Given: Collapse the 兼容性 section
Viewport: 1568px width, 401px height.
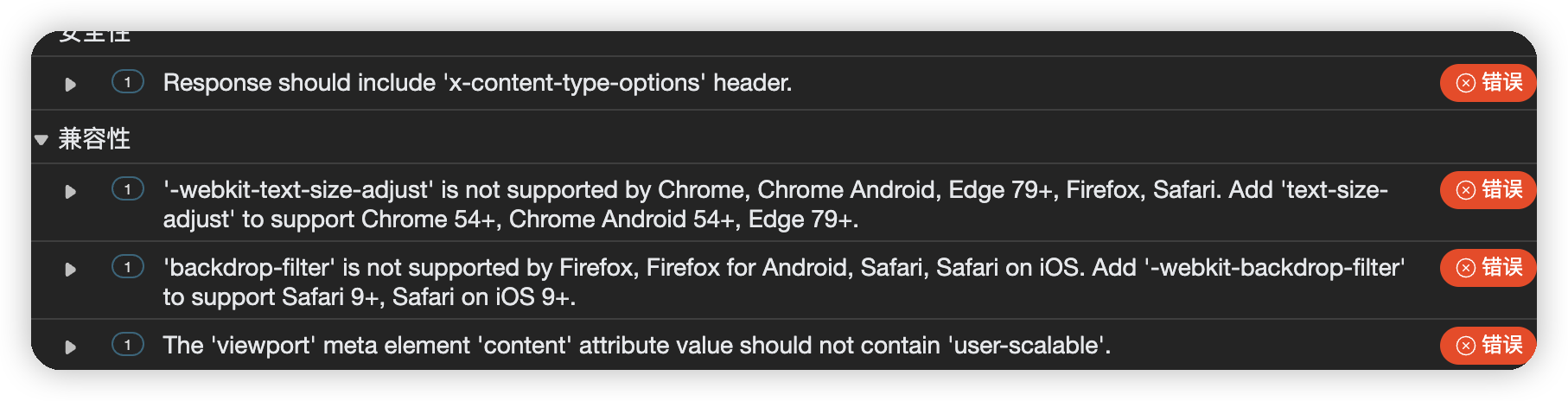Looking at the screenshot, I should click(41, 139).
